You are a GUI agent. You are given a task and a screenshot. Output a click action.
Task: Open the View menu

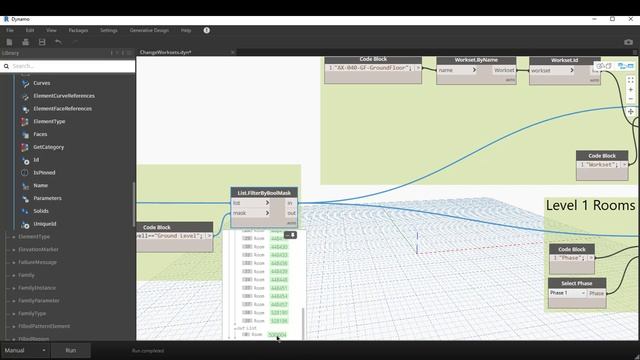pyautogui.click(x=51, y=30)
